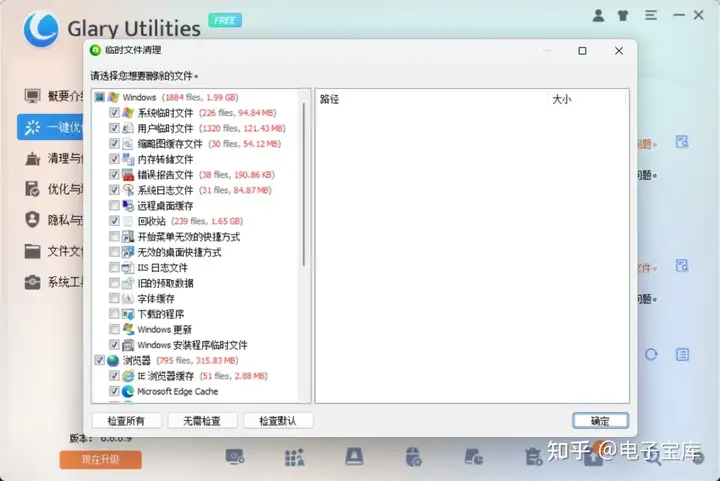
Task: Enable 开始菜单无效的快捷方式 checkbox
Action: click(114, 236)
